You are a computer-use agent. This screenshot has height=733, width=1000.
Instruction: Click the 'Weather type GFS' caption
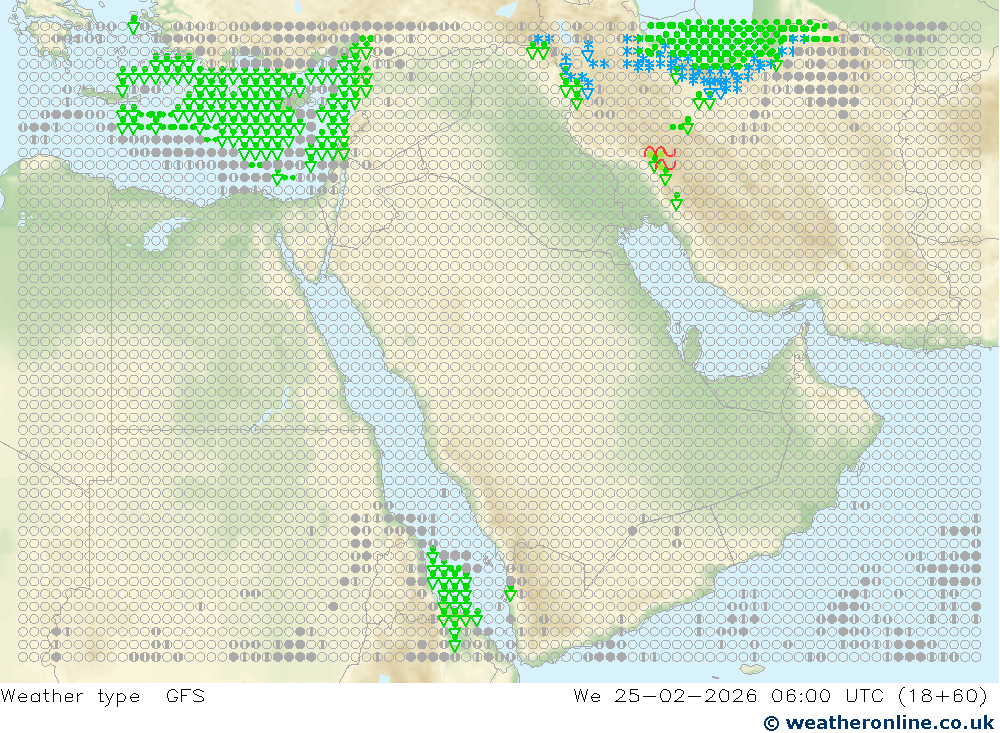click(x=103, y=695)
